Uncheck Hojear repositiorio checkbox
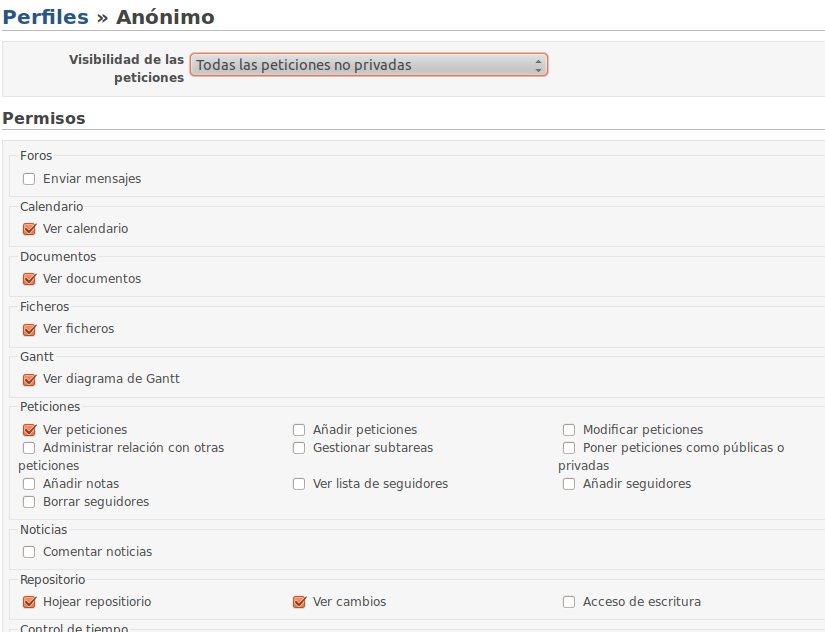Image resolution: width=825 pixels, height=632 pixels. (x=29, y=601)
